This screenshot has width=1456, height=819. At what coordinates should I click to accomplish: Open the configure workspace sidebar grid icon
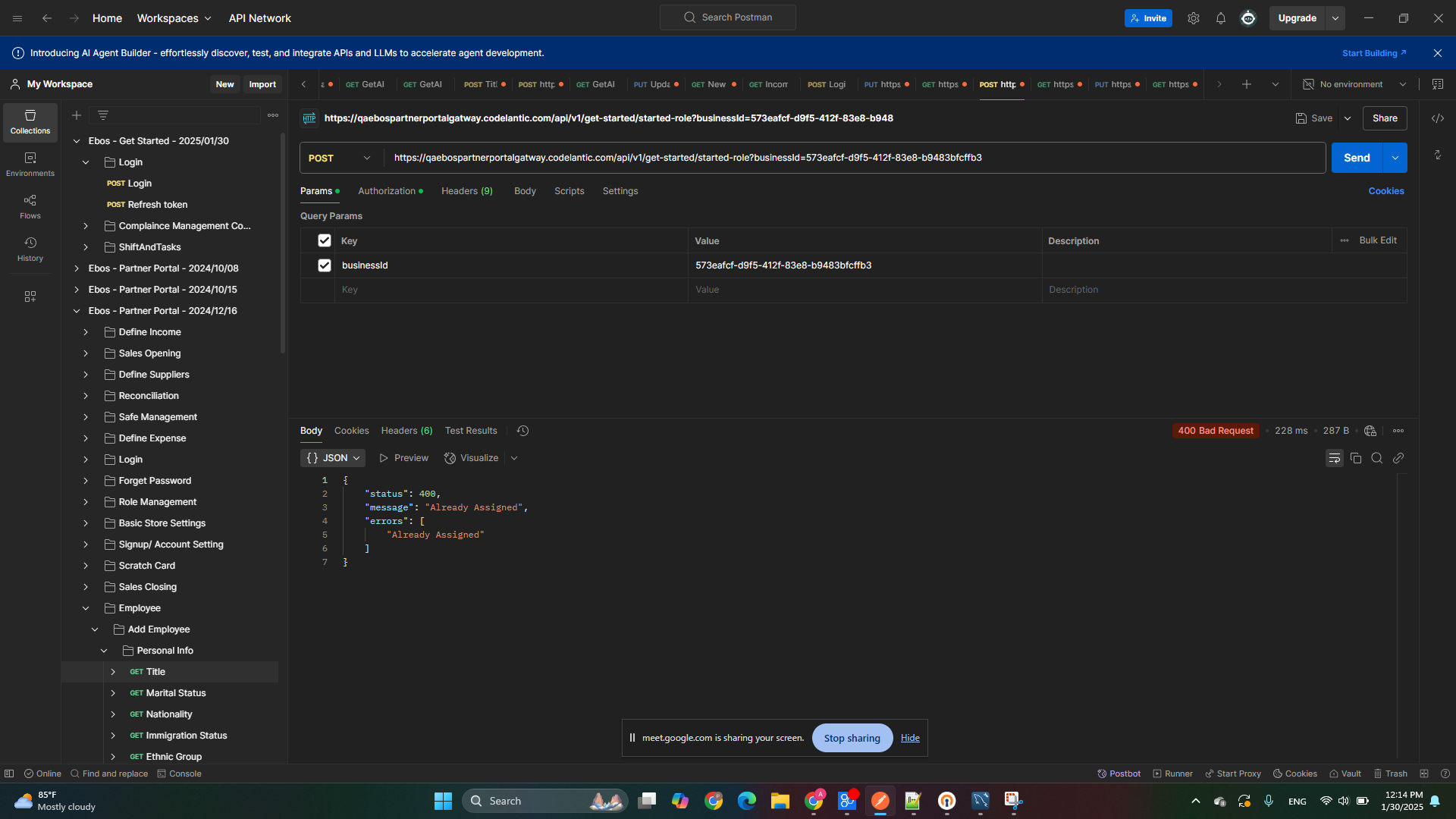coord(30,297)
